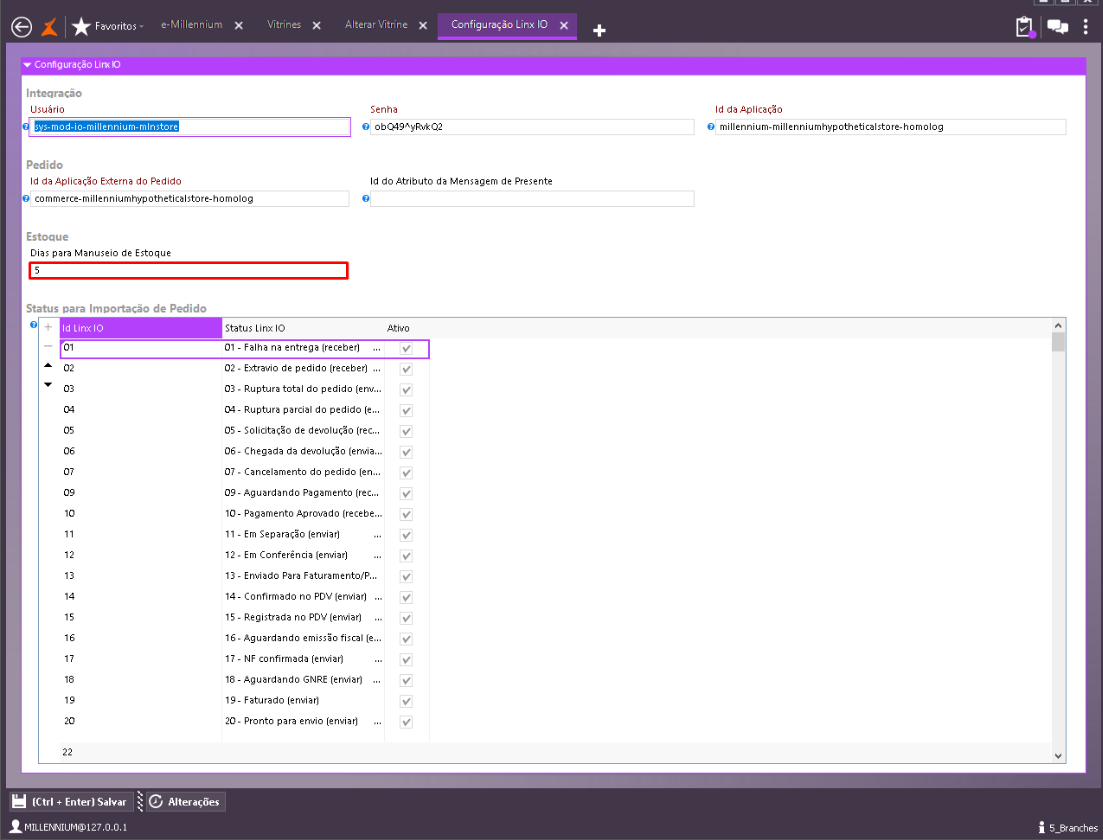Viewport: 1103px width, 840px height.
Task: Click help icon beside Mensagem de Presente field
Action: [366, 198]
